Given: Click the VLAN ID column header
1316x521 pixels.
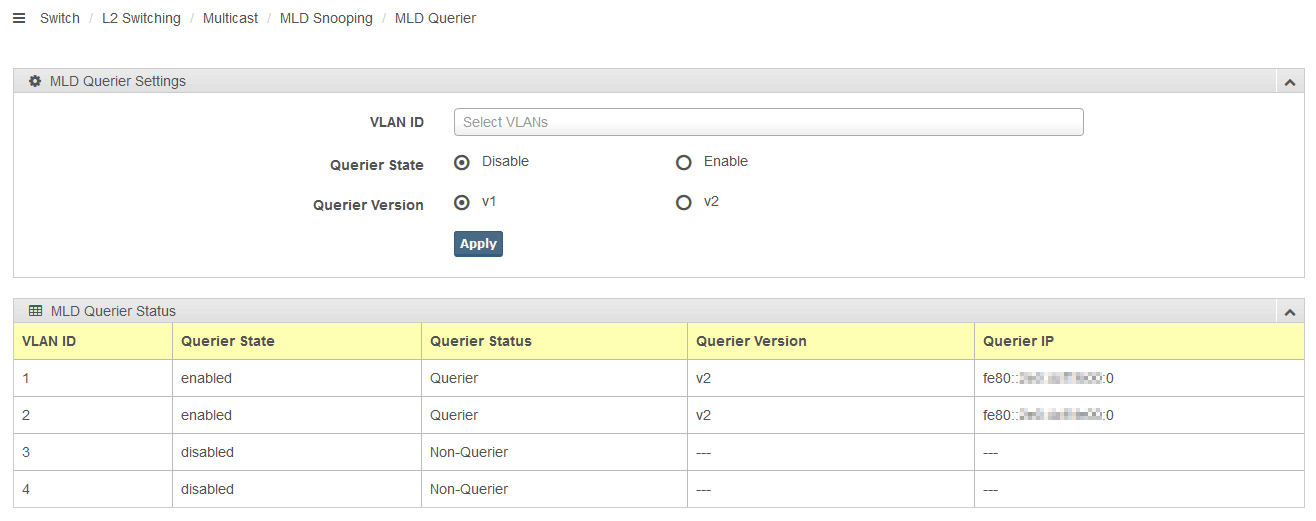Looking at the screenshot, I should [x=49, y=341].
